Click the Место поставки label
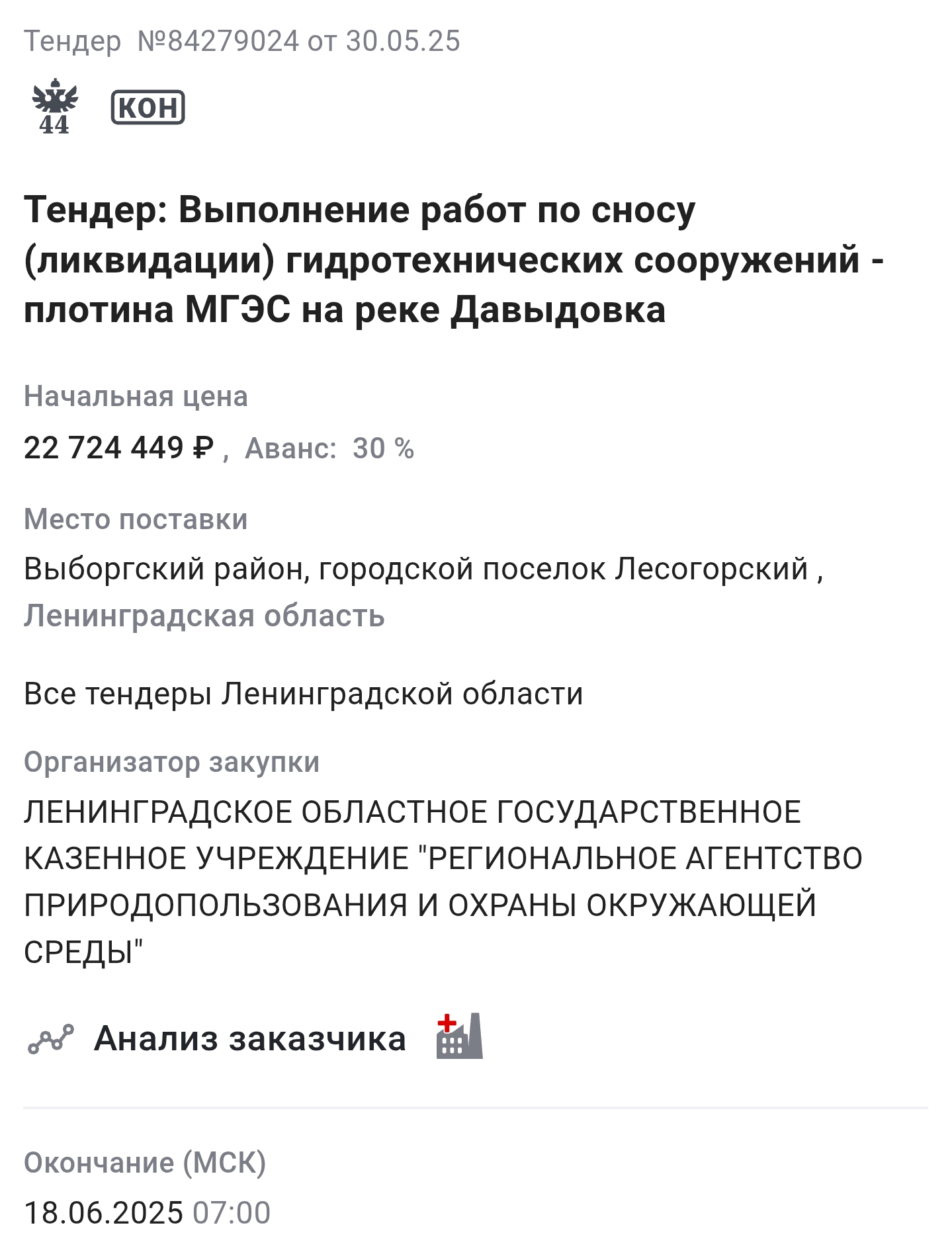 coord(136,520)
